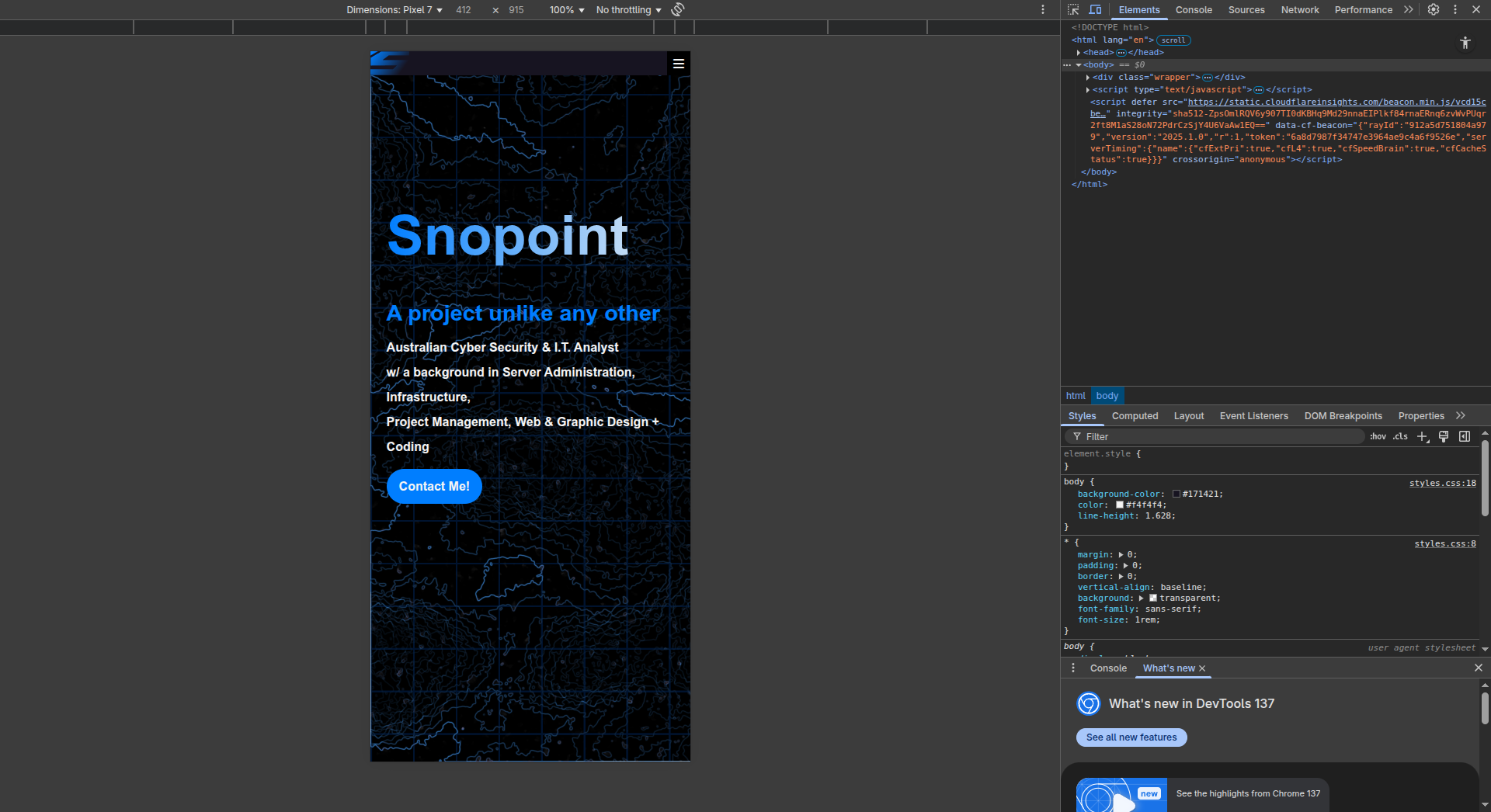Switch to the Console tab
This screenshot has width=1491, height=812.
pos(1194,10)
